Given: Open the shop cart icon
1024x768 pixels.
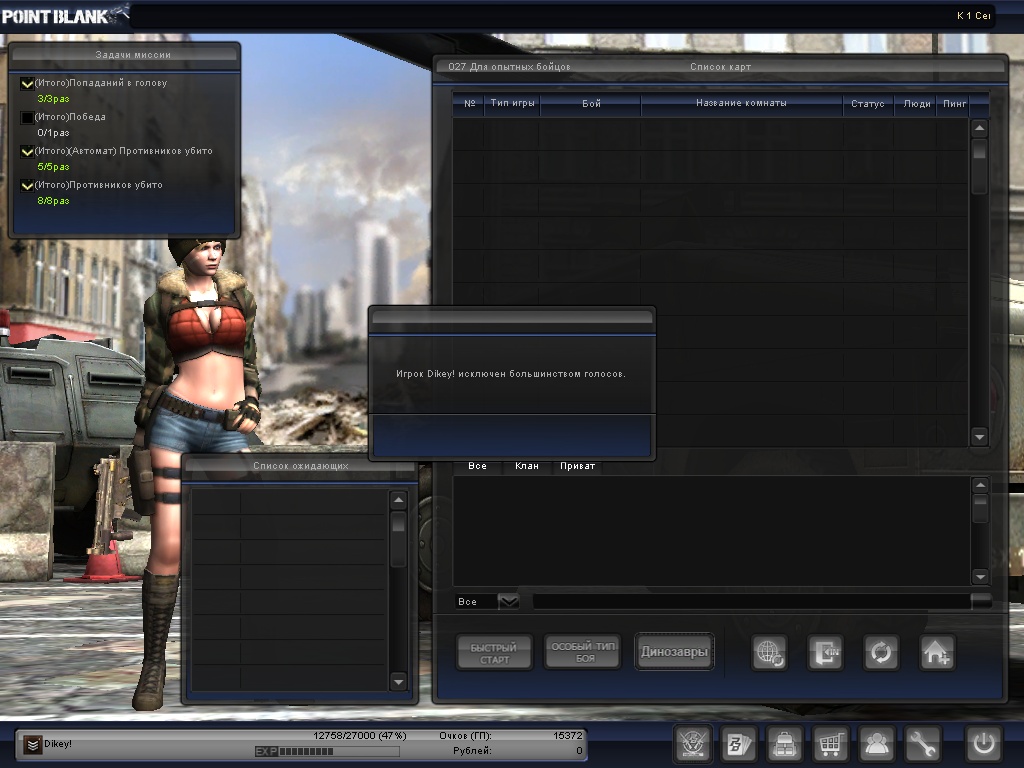Looking at the screenshot, I should 831,745.
